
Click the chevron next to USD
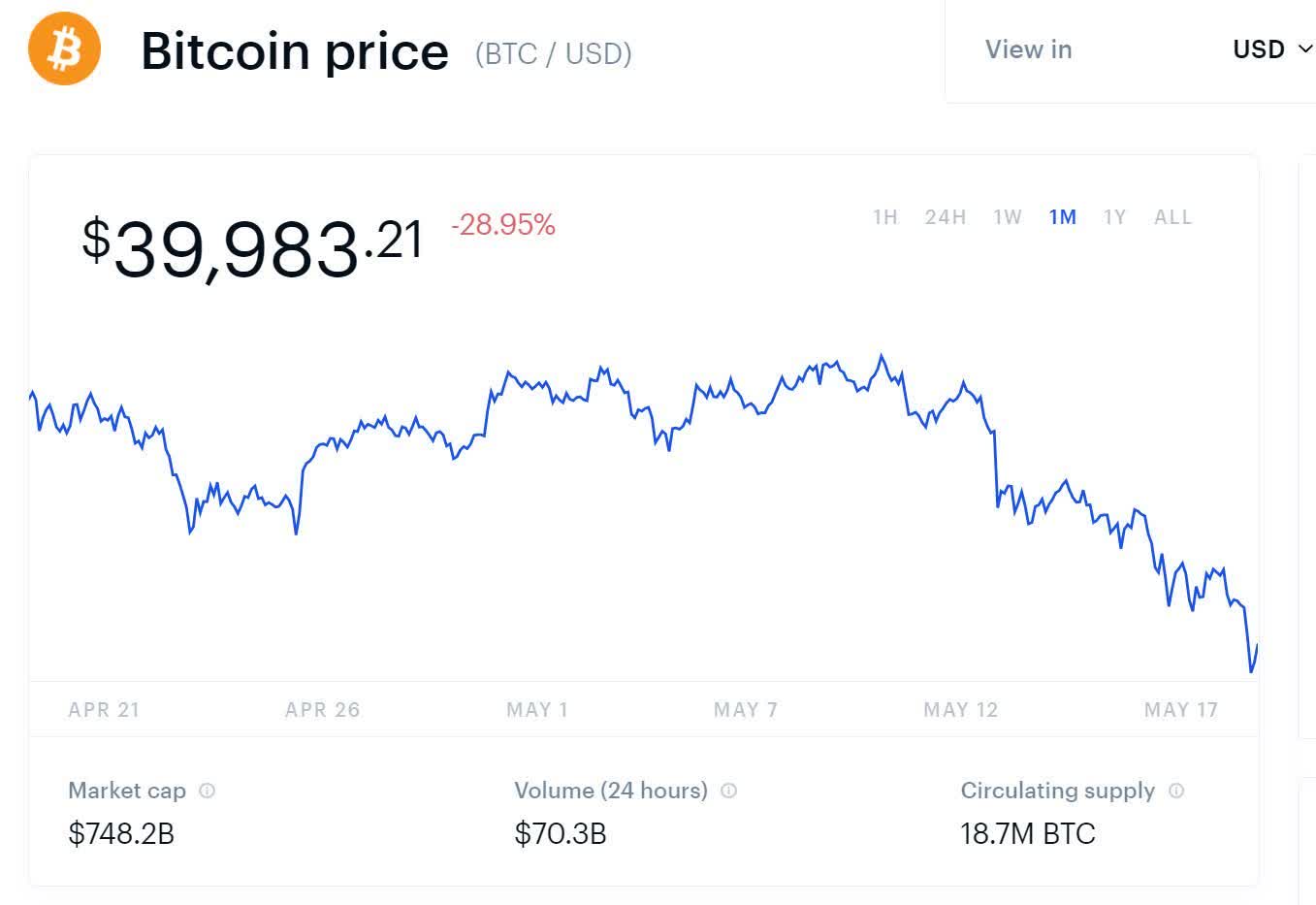(1305, 48)
